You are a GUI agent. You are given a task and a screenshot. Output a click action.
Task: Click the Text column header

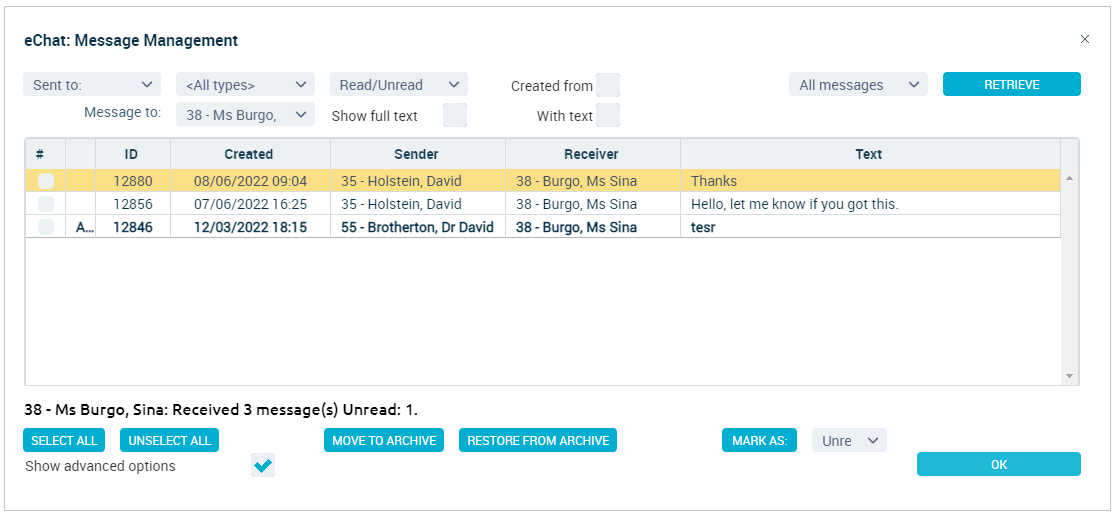tap(870, 154)
